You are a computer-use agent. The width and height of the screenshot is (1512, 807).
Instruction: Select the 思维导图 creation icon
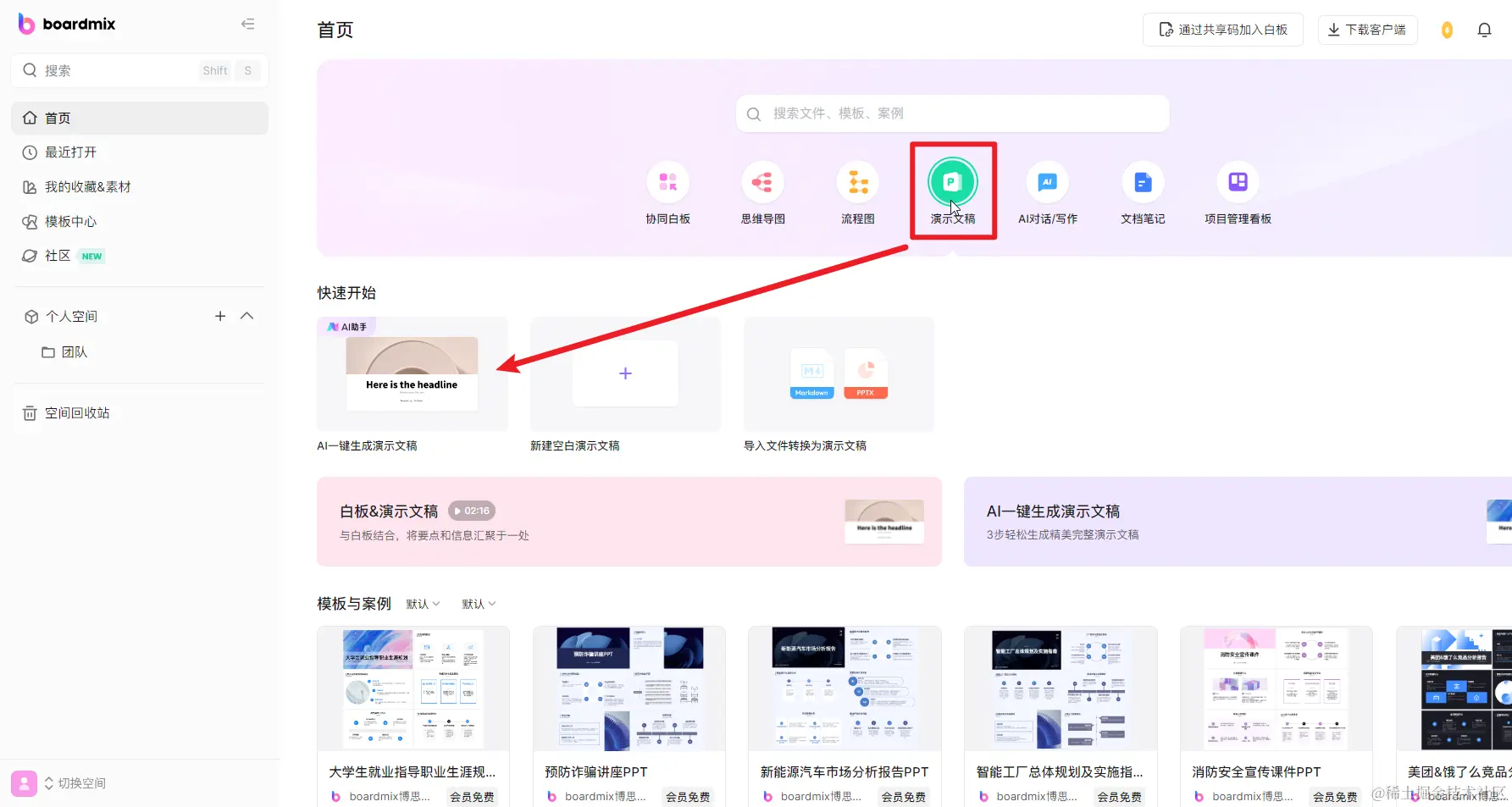[762, 181]
